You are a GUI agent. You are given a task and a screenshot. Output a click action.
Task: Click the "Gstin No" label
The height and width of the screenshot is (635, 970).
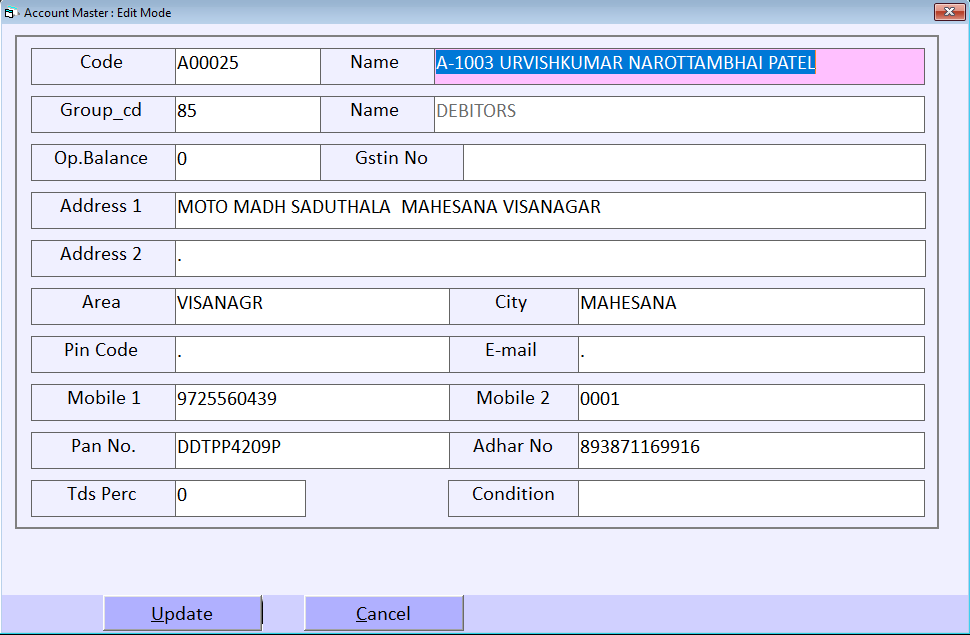click(x=392, y=158)
